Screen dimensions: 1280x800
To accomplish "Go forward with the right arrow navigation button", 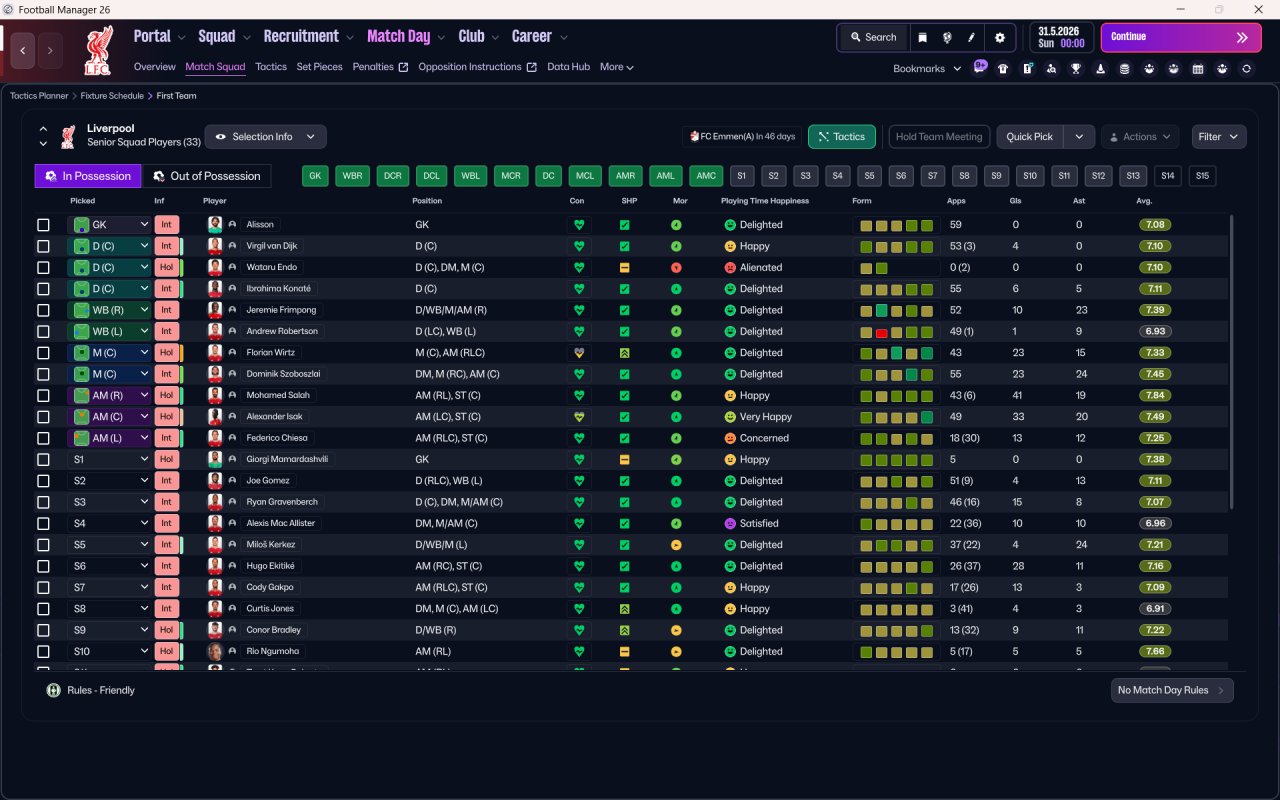I will tap(50, 49).
